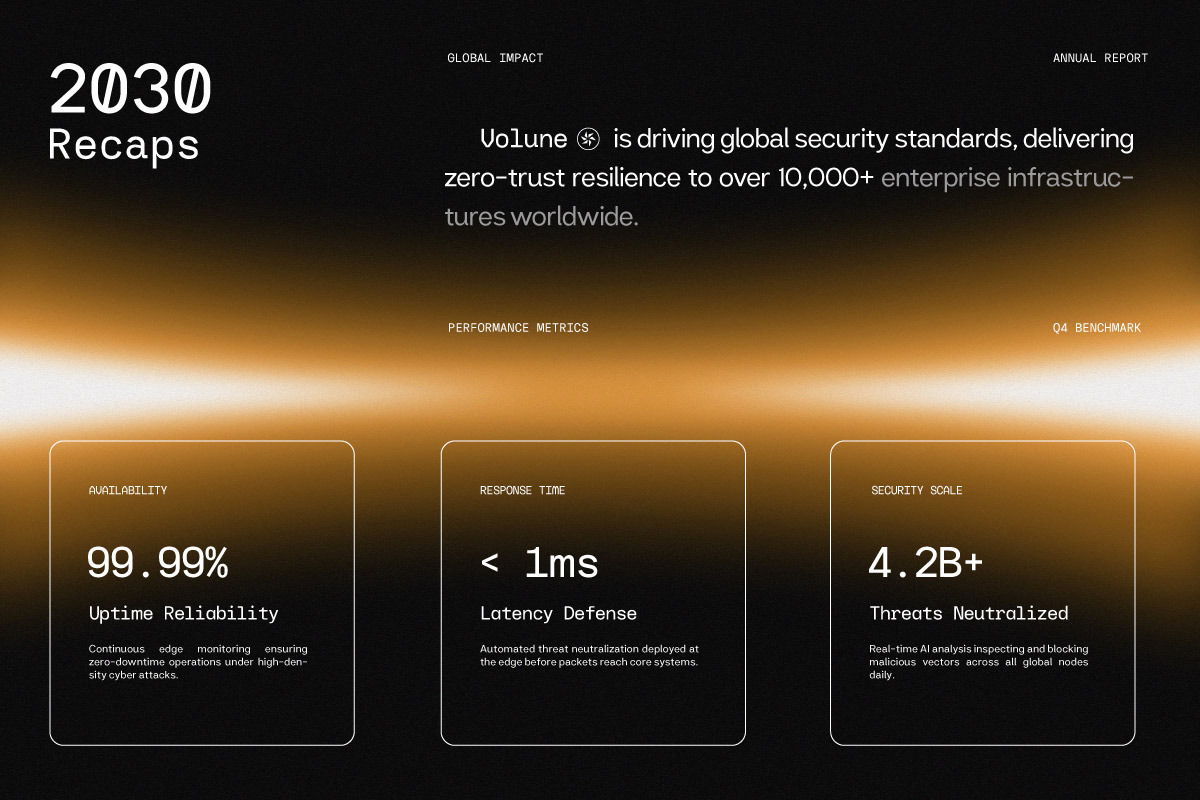1200x800 pixels.
Task: Click the continuous edge monitoring description
Action: [198, 662]
